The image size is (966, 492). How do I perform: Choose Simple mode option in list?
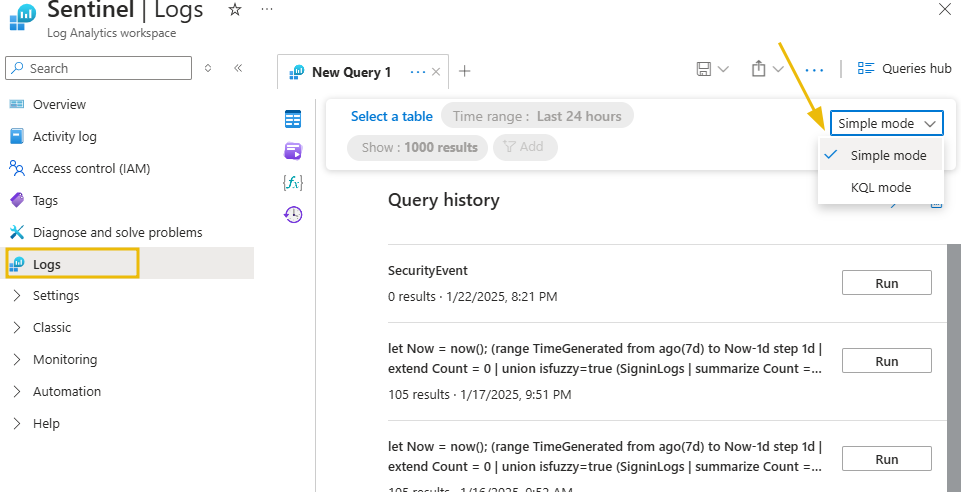click(881, 155)
